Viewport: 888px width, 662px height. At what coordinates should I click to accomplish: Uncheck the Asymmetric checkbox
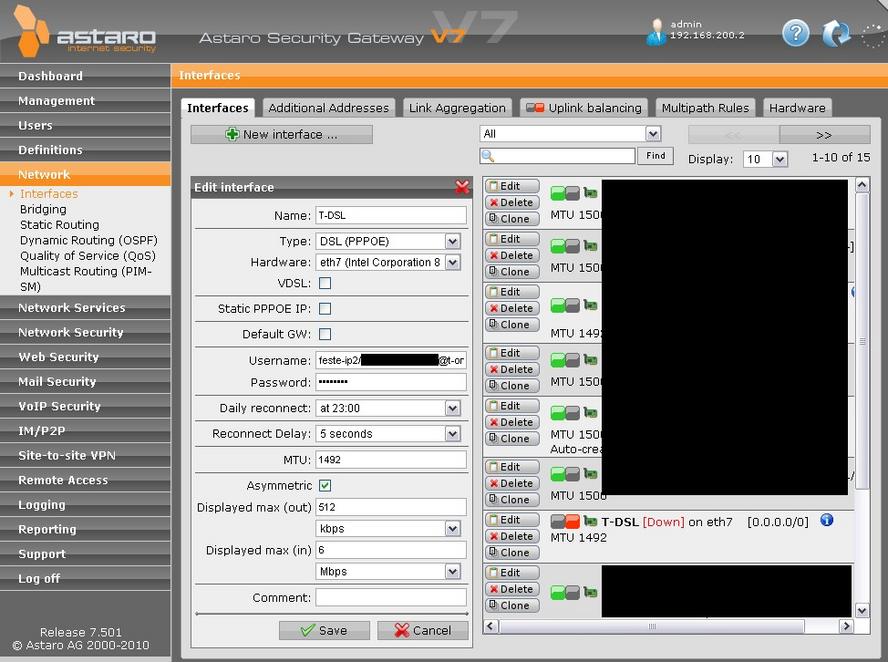[325, 485]
